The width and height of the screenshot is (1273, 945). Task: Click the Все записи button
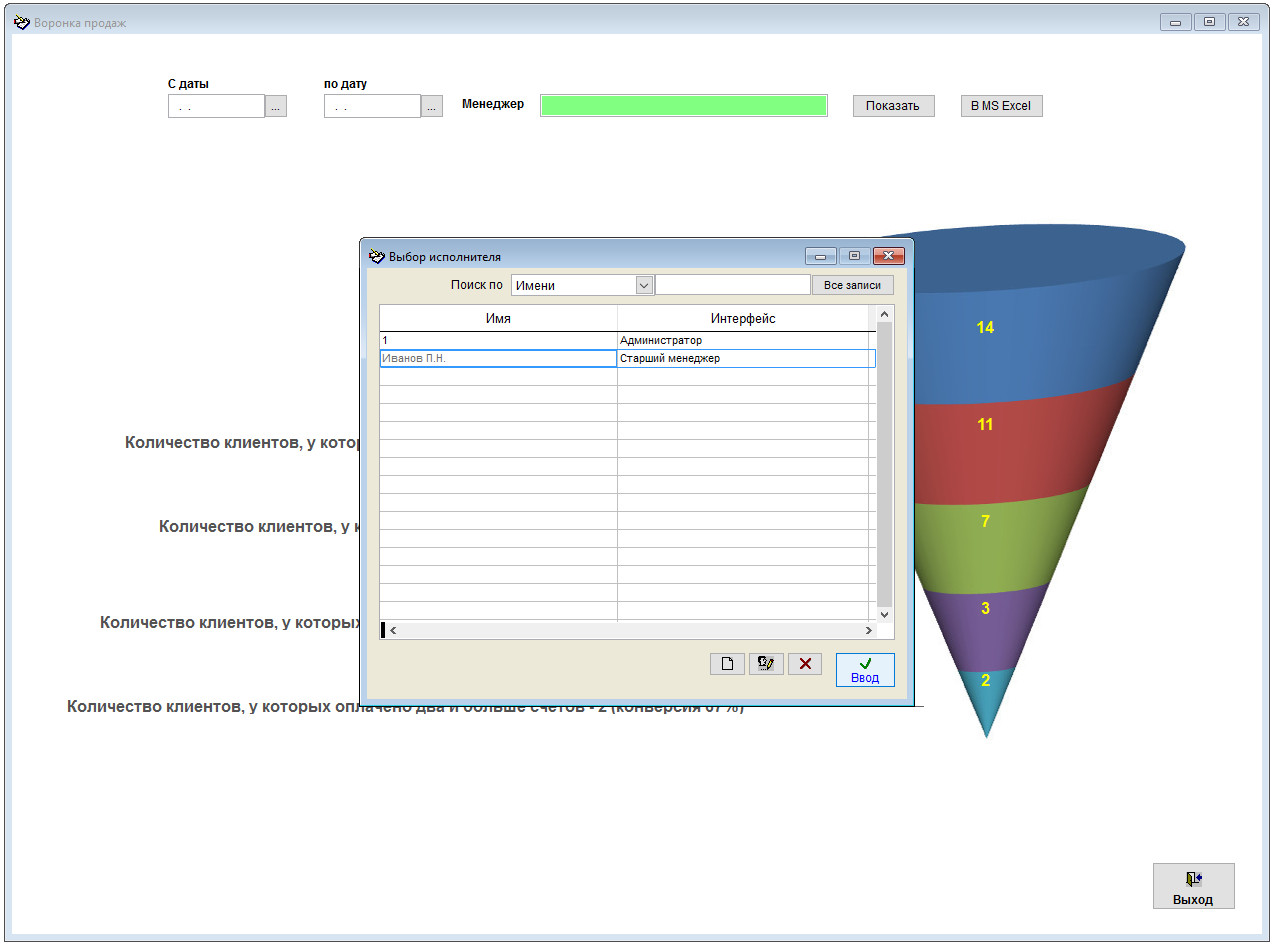click(x=852, y=285)
